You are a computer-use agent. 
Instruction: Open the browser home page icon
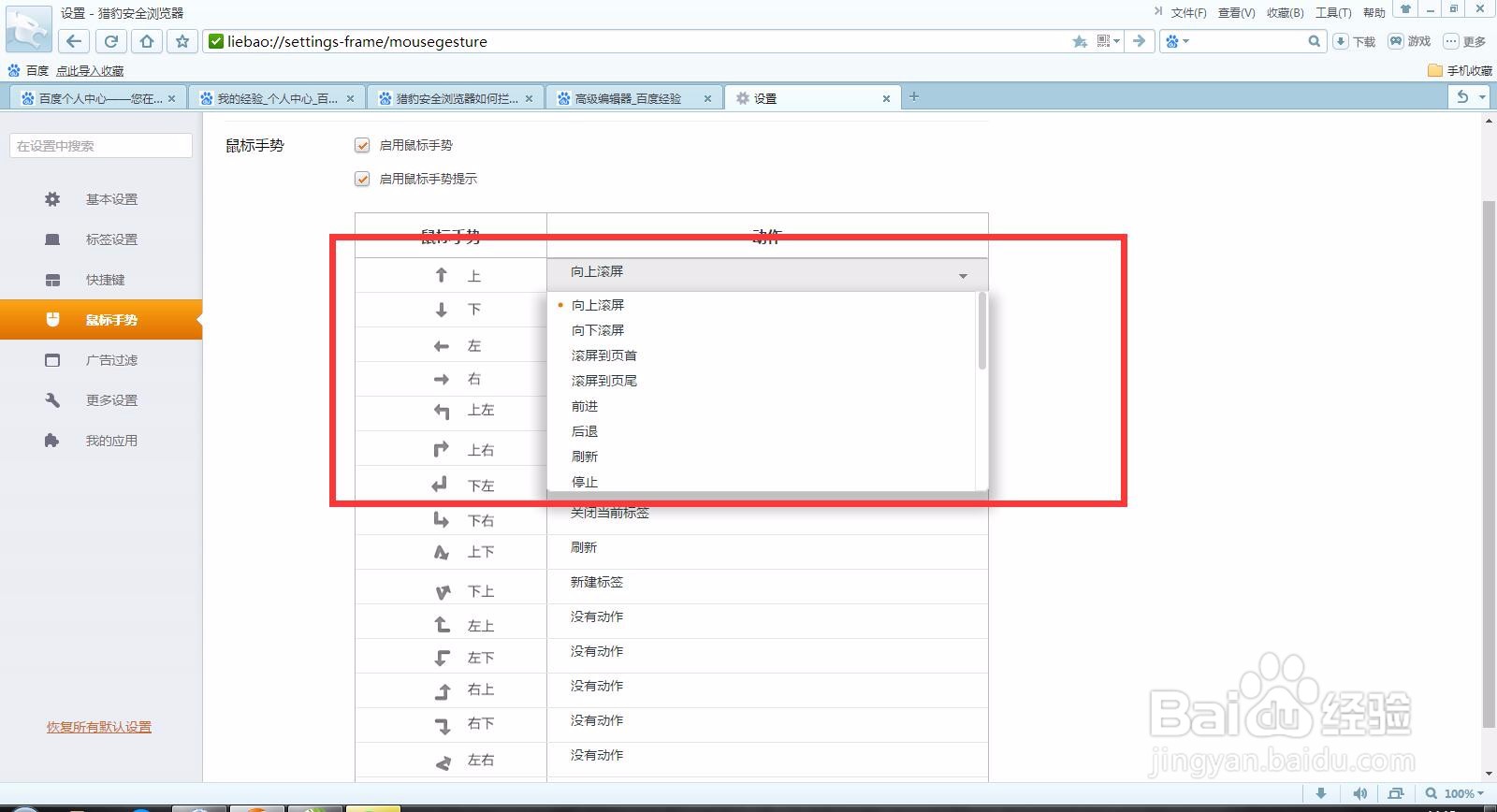click(x=147, y=41)
